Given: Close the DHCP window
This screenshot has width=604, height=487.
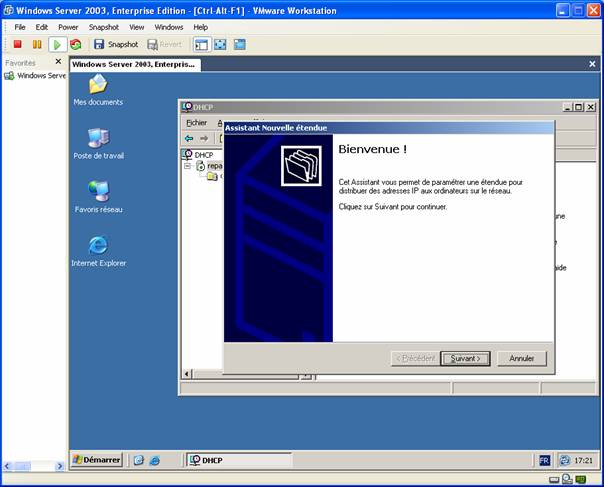Looking at the screenshot, I should pos(591,107).
